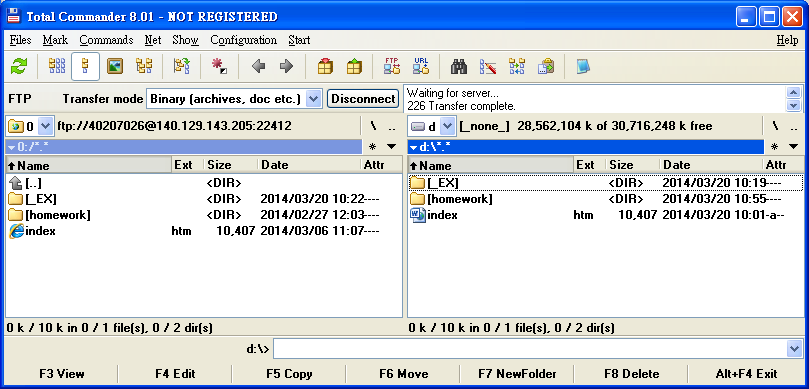The height and width of the screenshot is (389, 809).
Task: Open Synchronize directories icon
Action: pyautogui.click(x=516, y=66)
